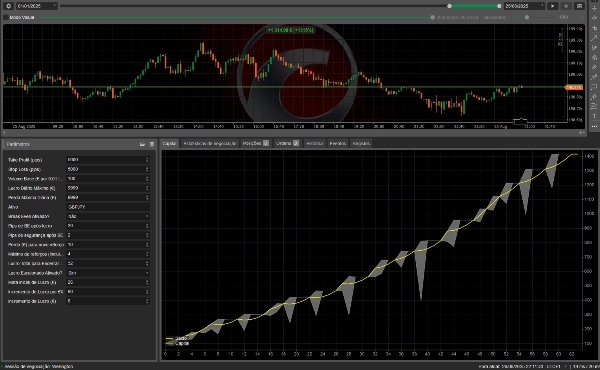Adjust the Perda para novo reforço stepper
Viewport: 600px width, 370px height.
pyautogui.click(x=147, y=244)
